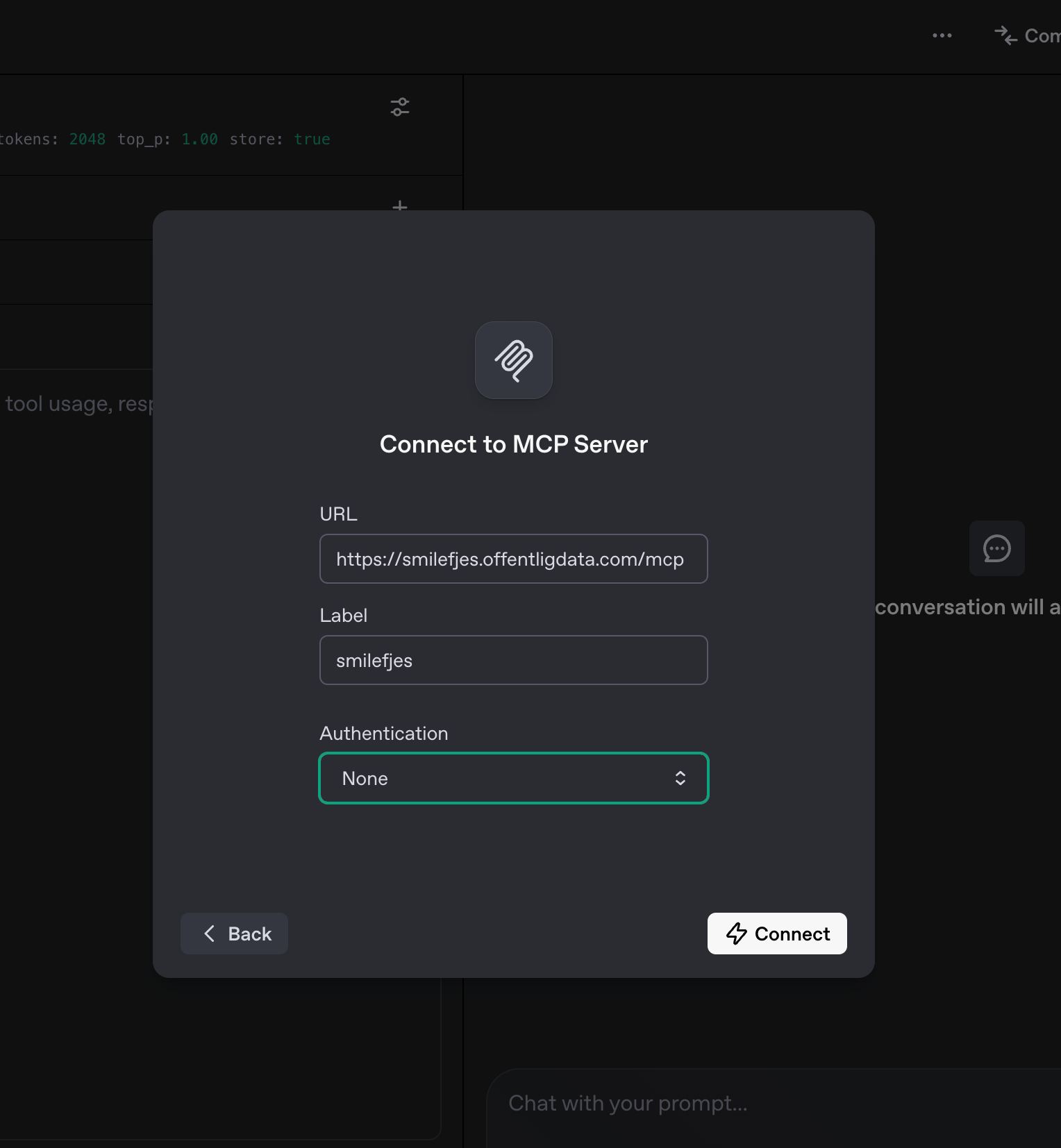Click the Connect to MCP Server heading

coord(513,444)
